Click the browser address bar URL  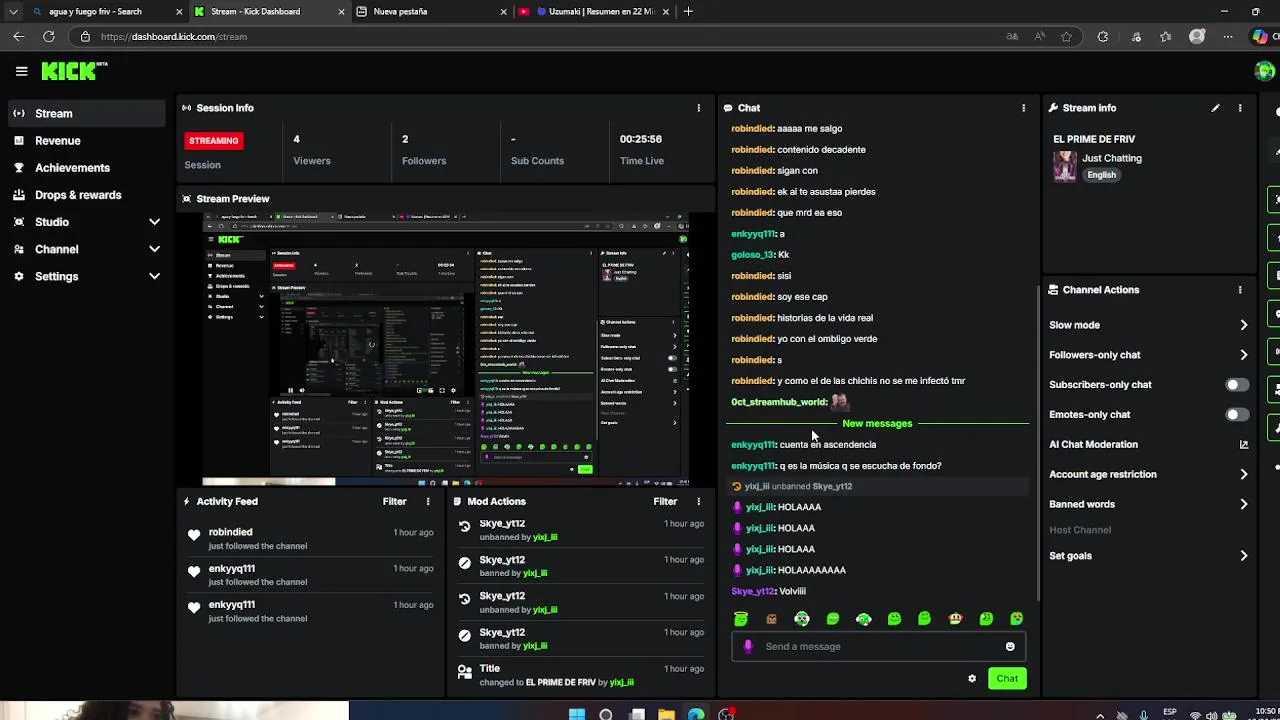pos(174,37)
